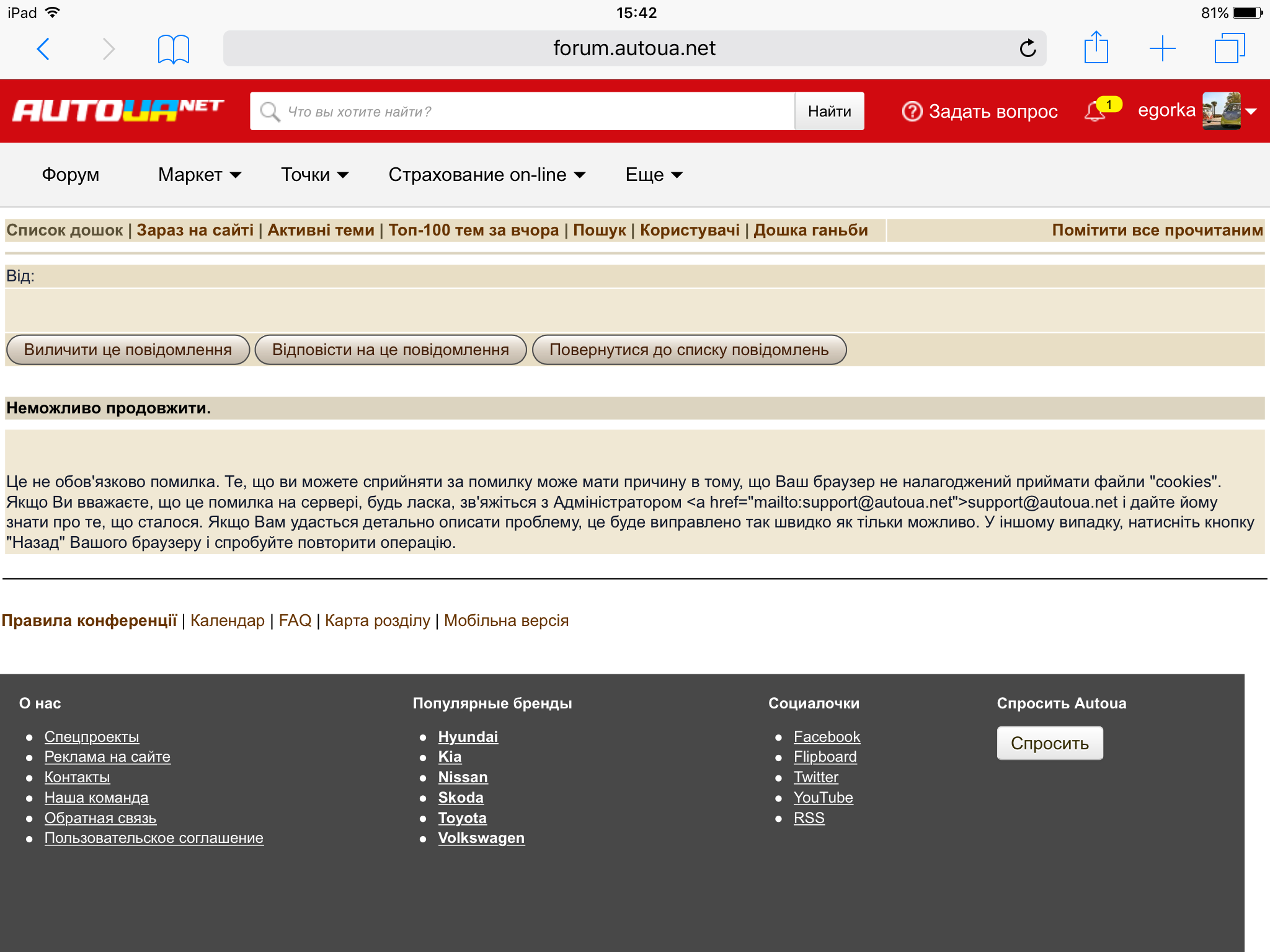Open the Safari share sheet icon

pos(1096,48)
